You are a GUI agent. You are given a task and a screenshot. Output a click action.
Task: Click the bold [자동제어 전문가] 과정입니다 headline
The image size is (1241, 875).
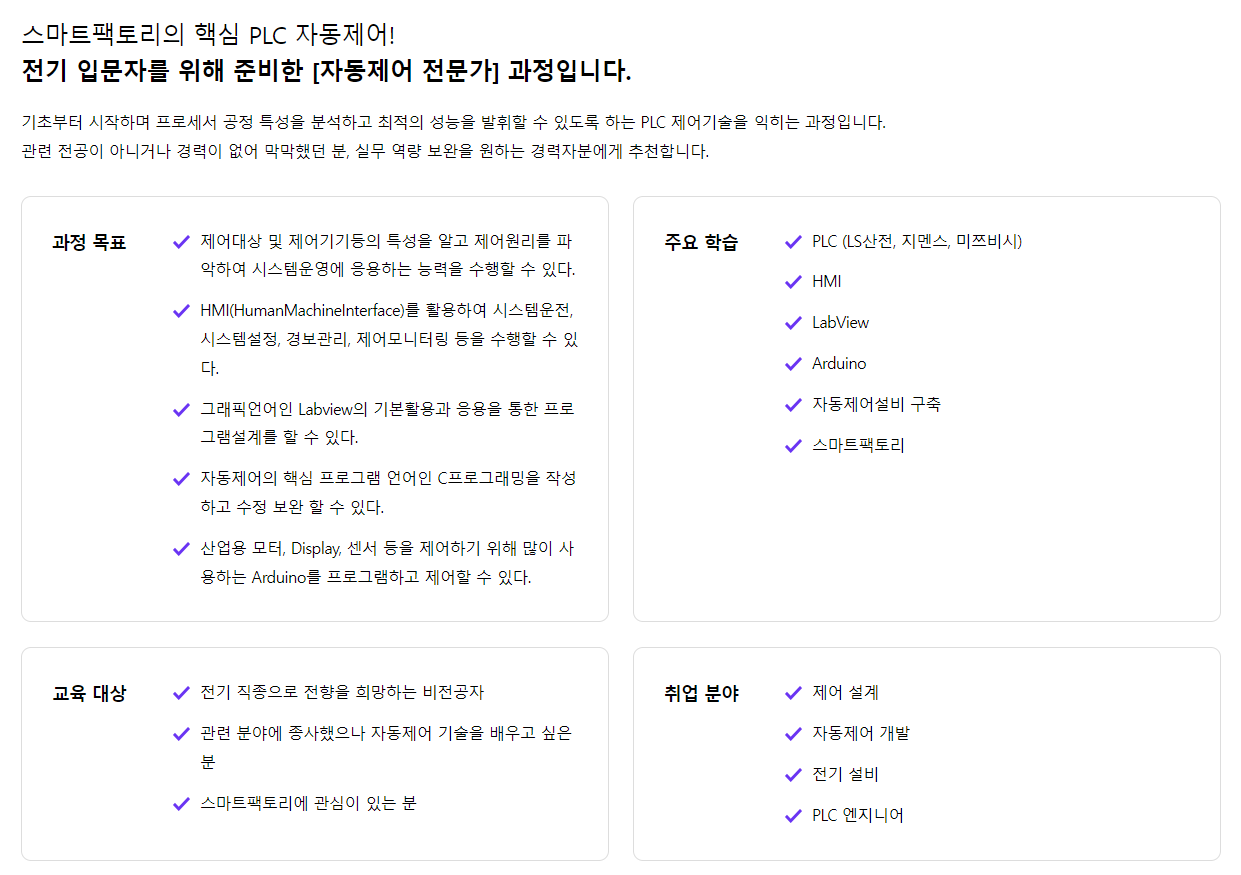tap(326, 72)
